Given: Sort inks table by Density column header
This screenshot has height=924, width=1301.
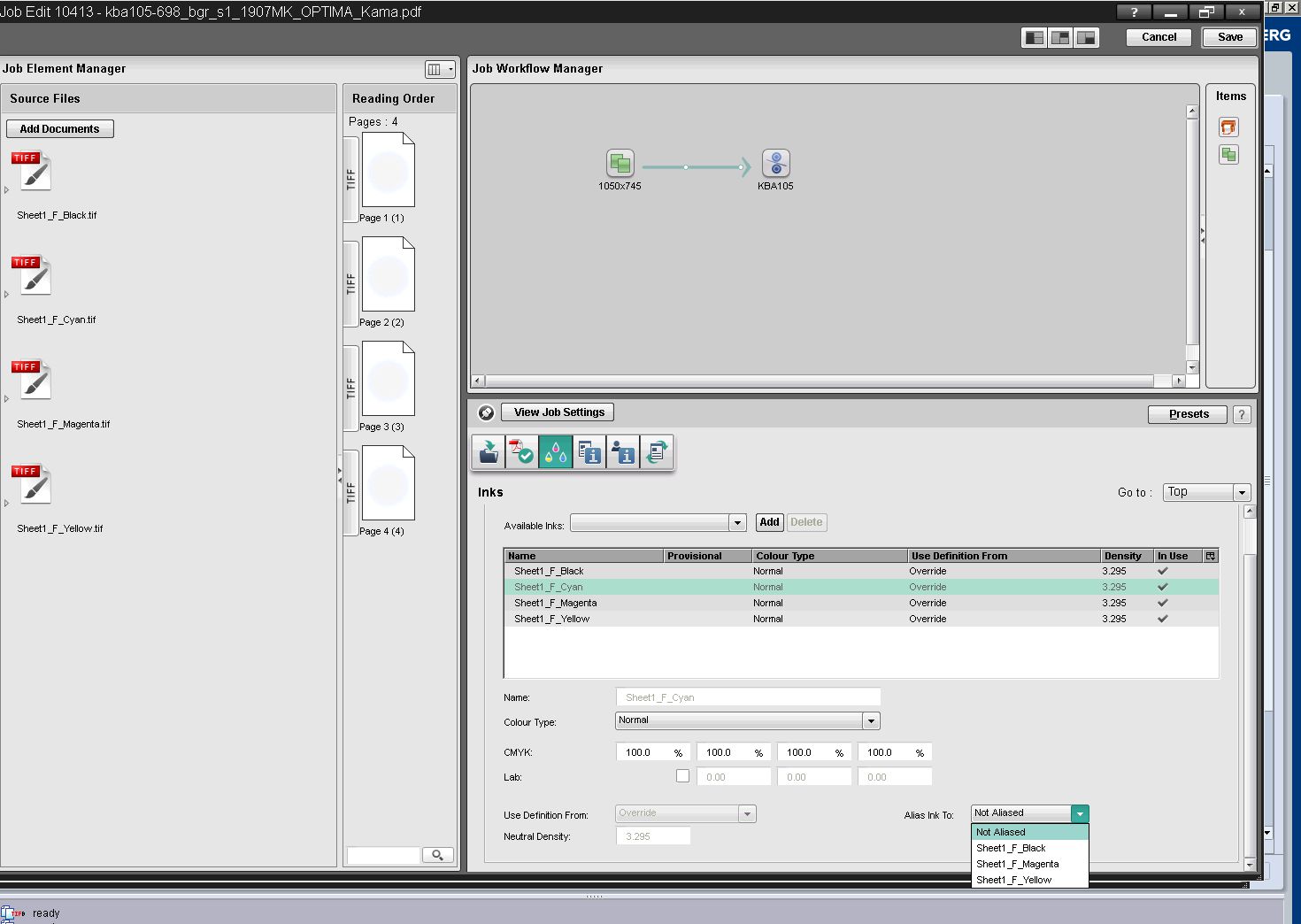Looking at the screenshot, I should (x=1127, y=556).
